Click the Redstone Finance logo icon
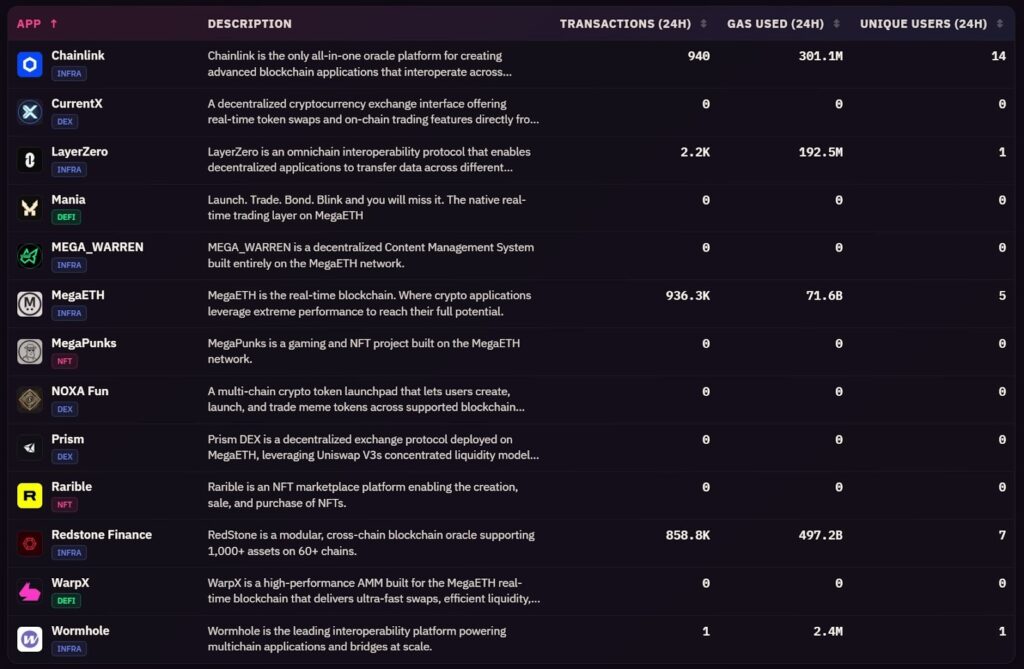Viewport: 1024px width, 669px height. 30,543
